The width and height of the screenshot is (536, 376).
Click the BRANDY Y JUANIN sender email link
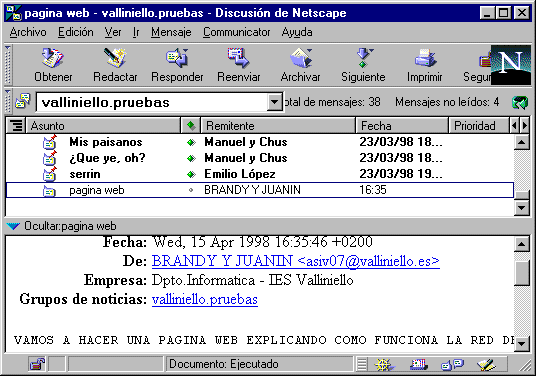[296, 261]
